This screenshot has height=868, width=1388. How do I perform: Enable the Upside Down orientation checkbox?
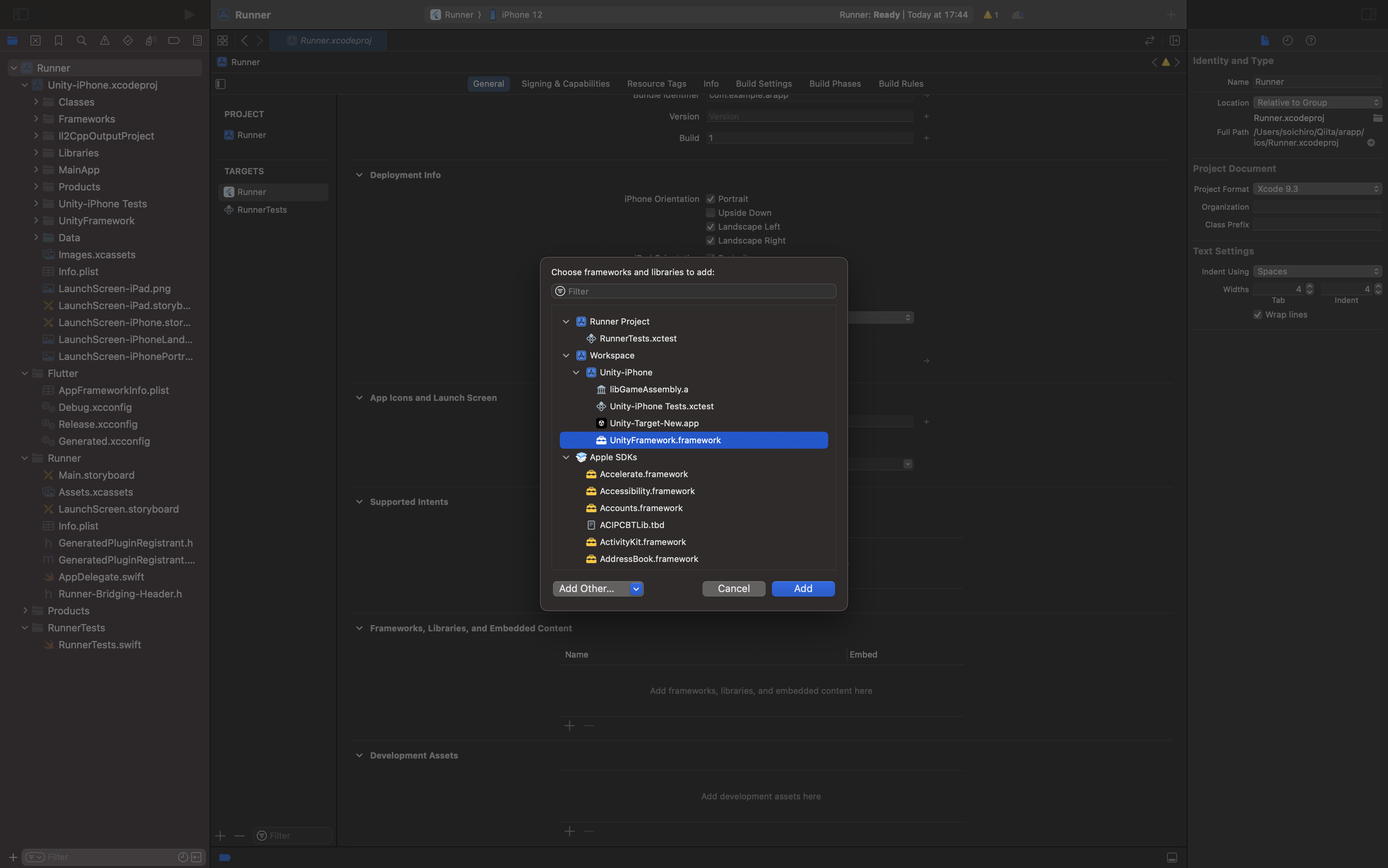tap(710, 213)
